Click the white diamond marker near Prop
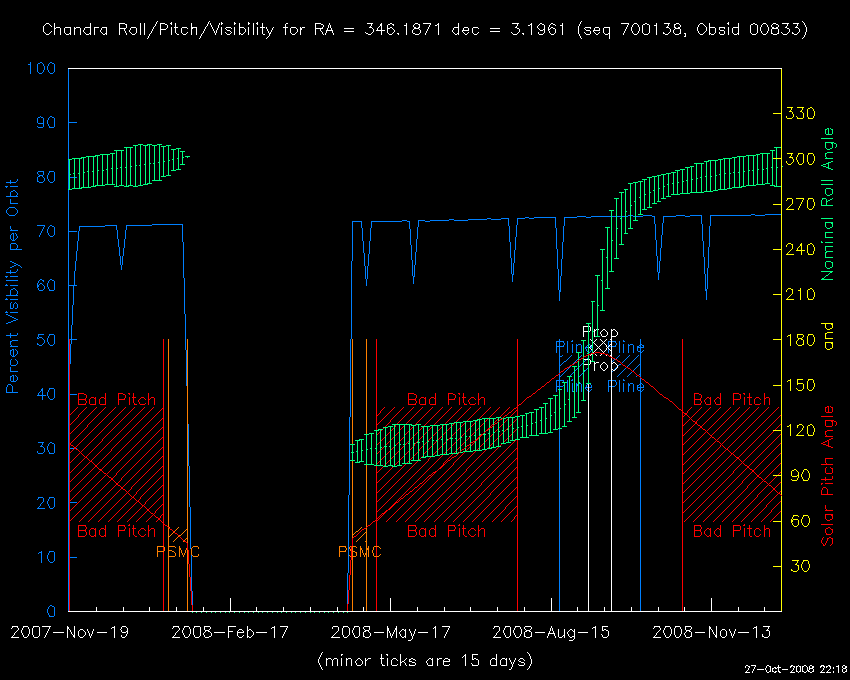 tap(600, 347)
